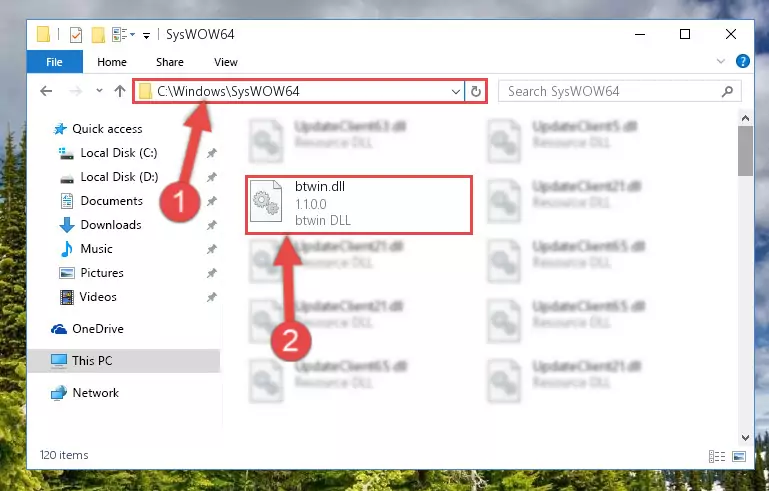Click the Properties icon in quick access toolbar

[x=76, y=35]
